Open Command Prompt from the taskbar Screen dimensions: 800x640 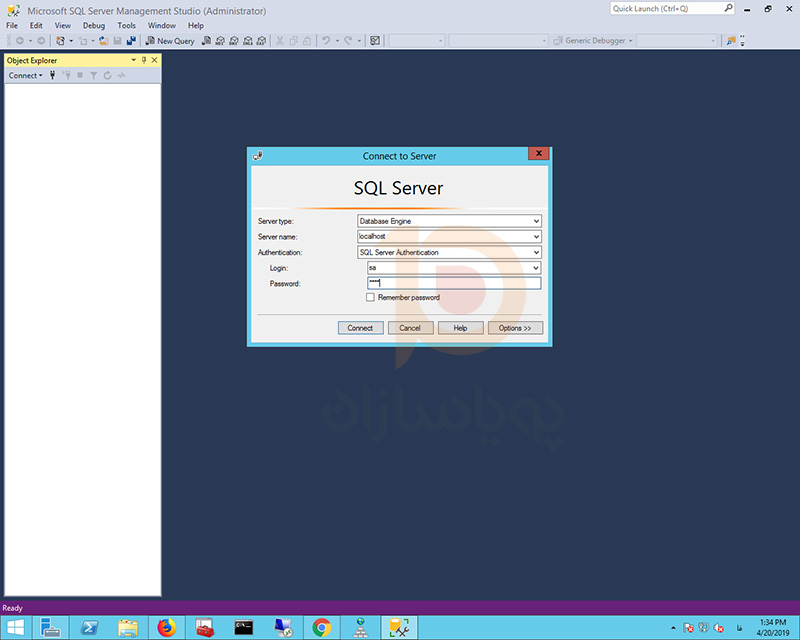click(244, 627)
